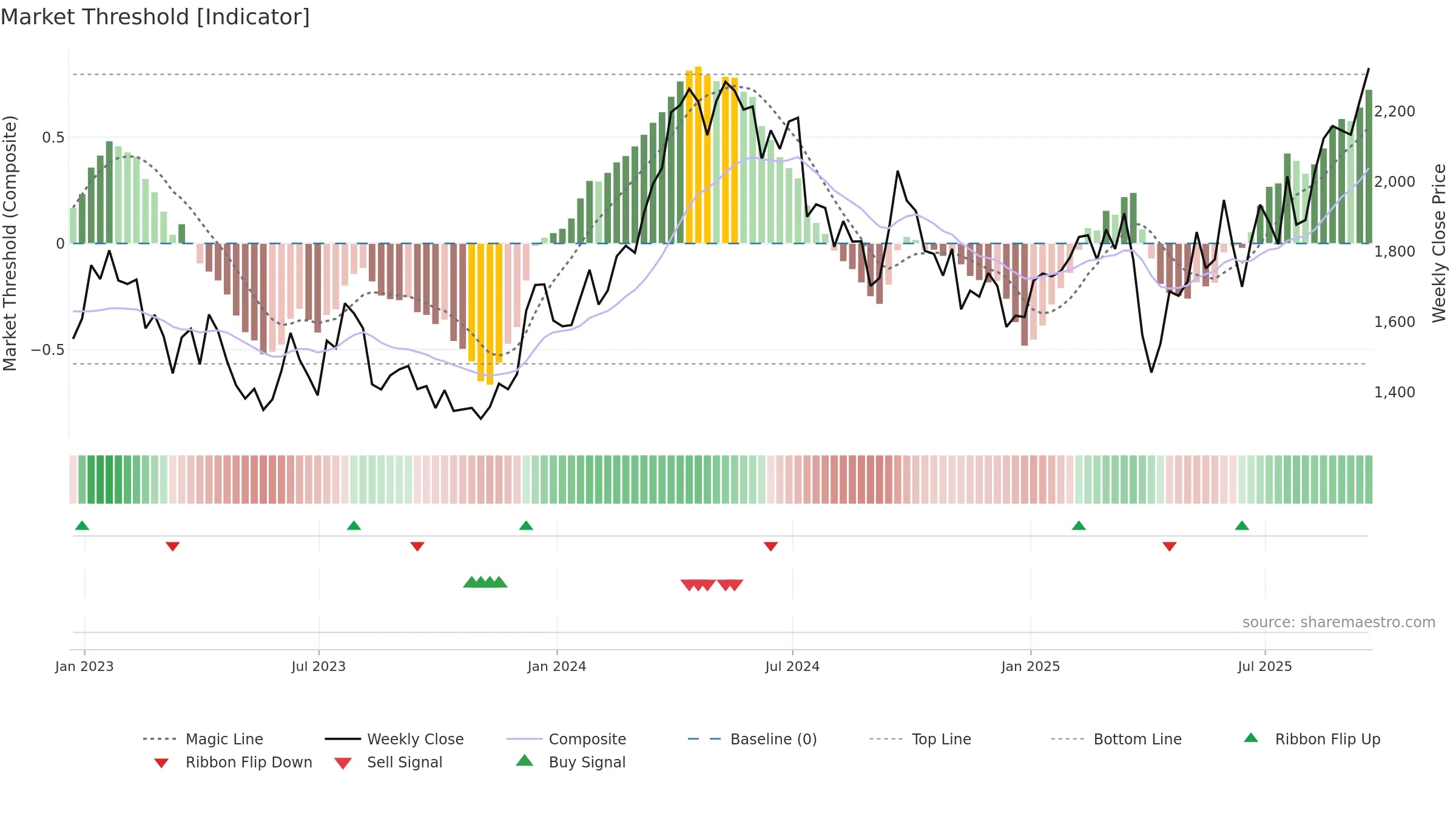Click the green Buy Signal legend triangle

click(525, 760)
